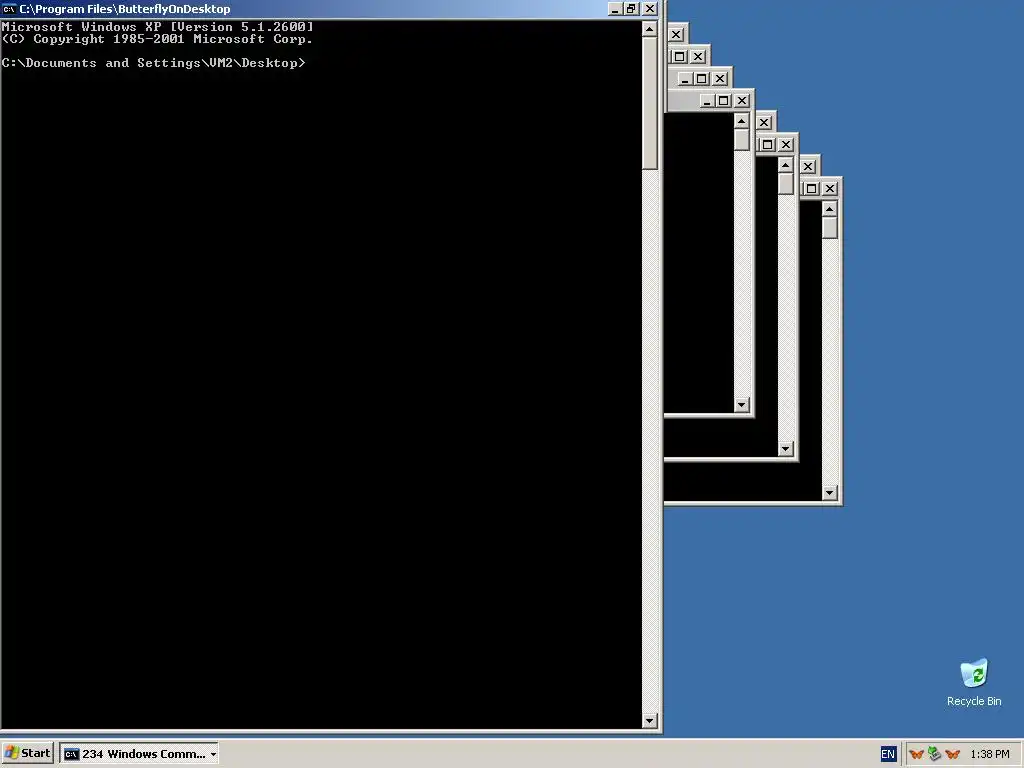Click scroll-down arrow of background console nearest front window
Viewport: 1024px width, 768px height.
[741, 405]
